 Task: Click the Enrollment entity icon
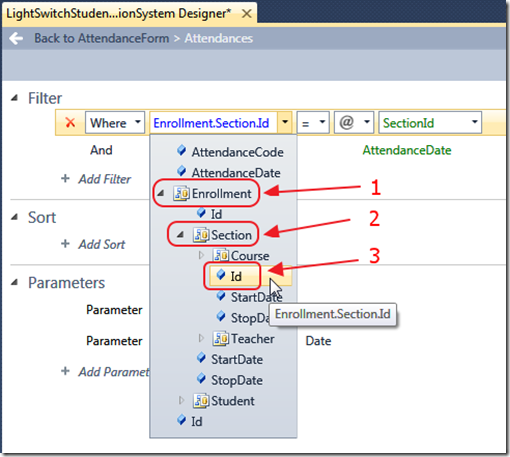181,194
